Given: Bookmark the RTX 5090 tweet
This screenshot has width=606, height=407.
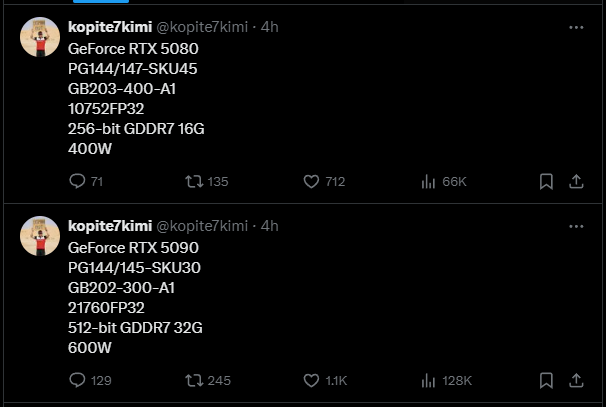Looking at the screenshot, I should point(546,380).
